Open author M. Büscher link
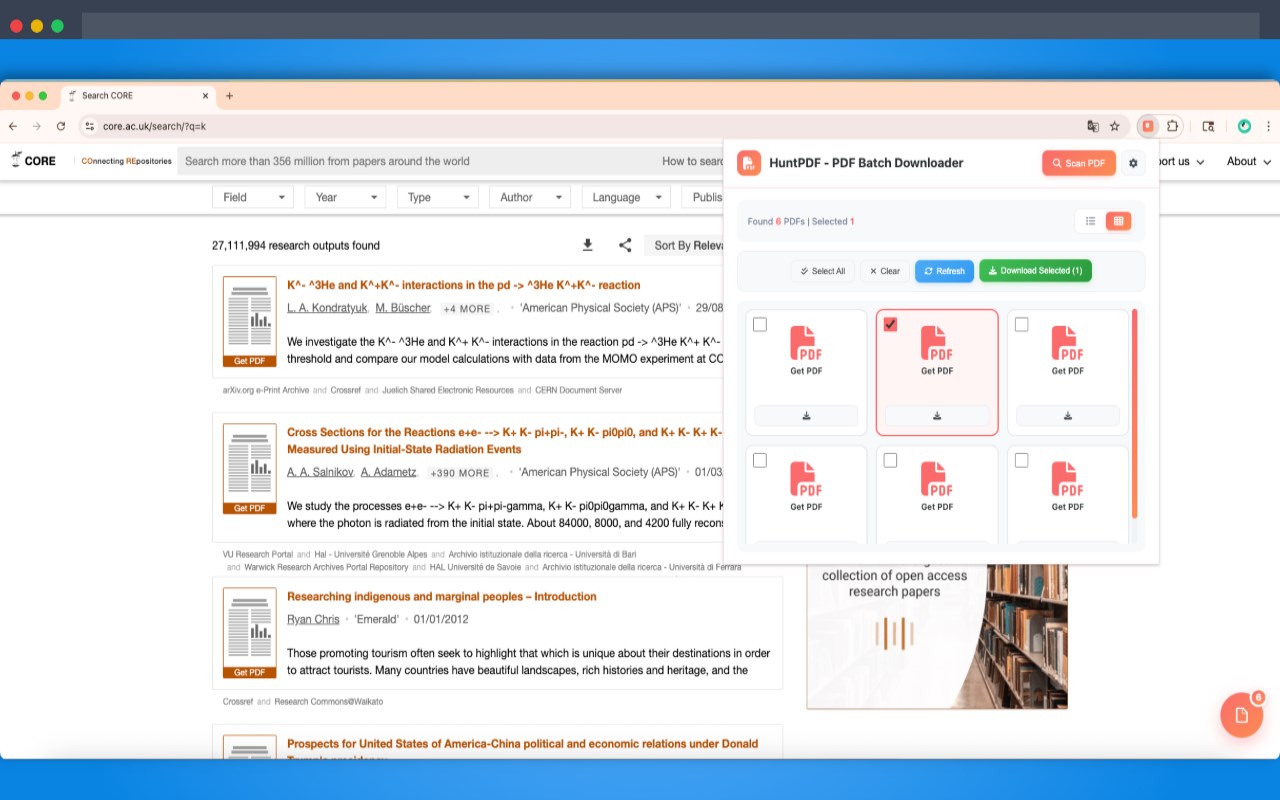The image size is (1280, 800). pos(403,308)
